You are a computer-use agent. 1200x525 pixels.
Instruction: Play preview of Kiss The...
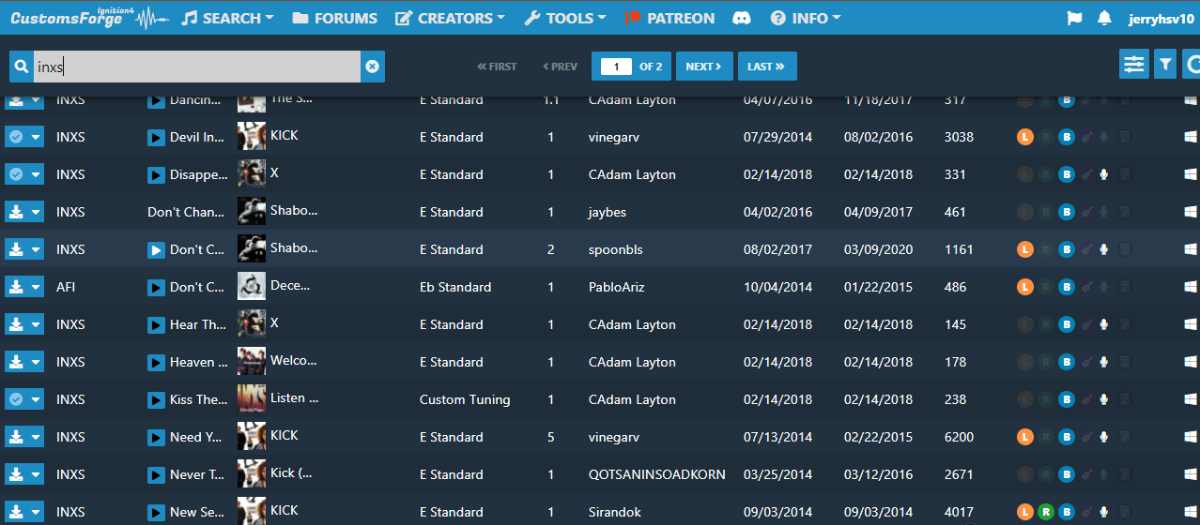(x=156, y=400)
